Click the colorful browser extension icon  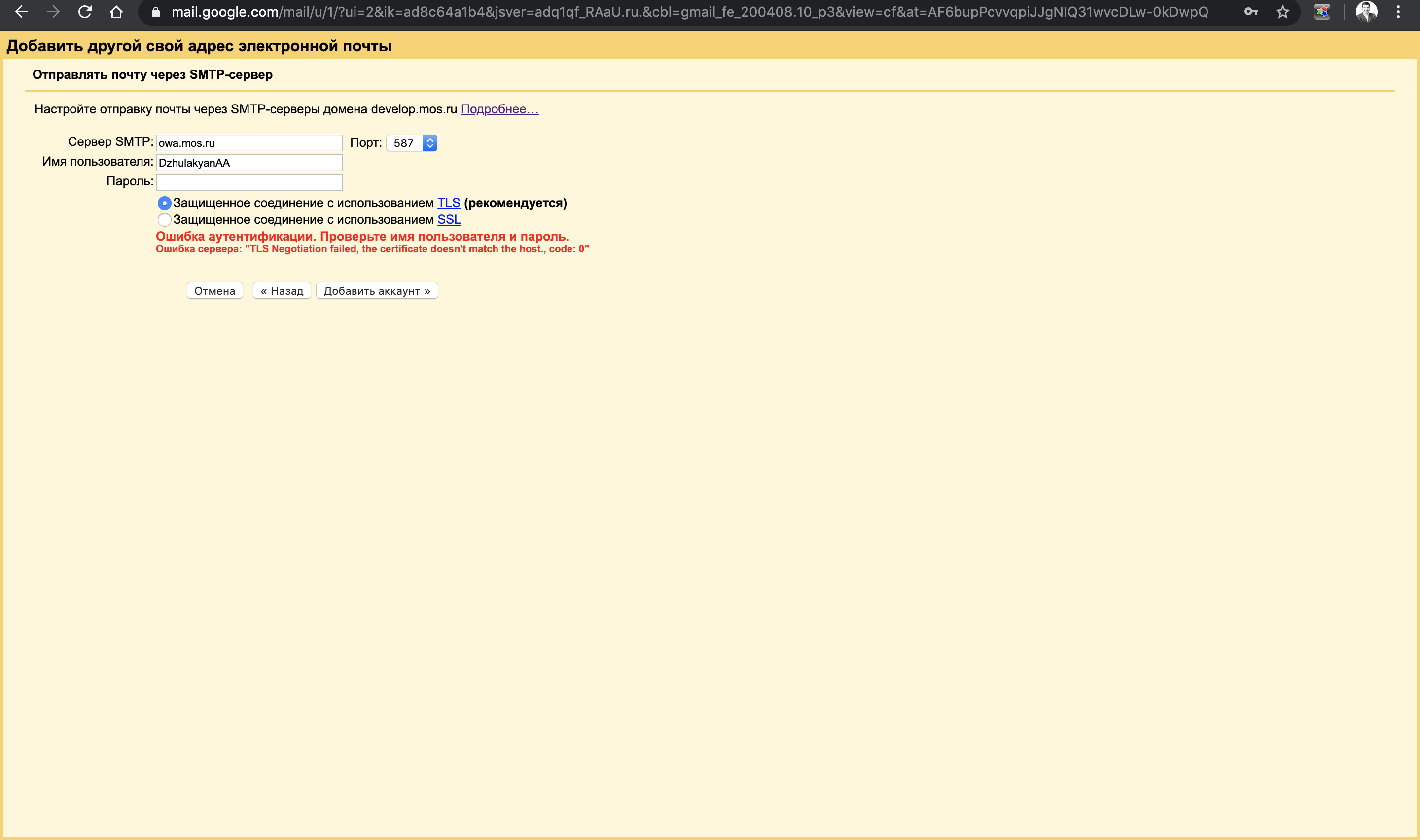1322,12
